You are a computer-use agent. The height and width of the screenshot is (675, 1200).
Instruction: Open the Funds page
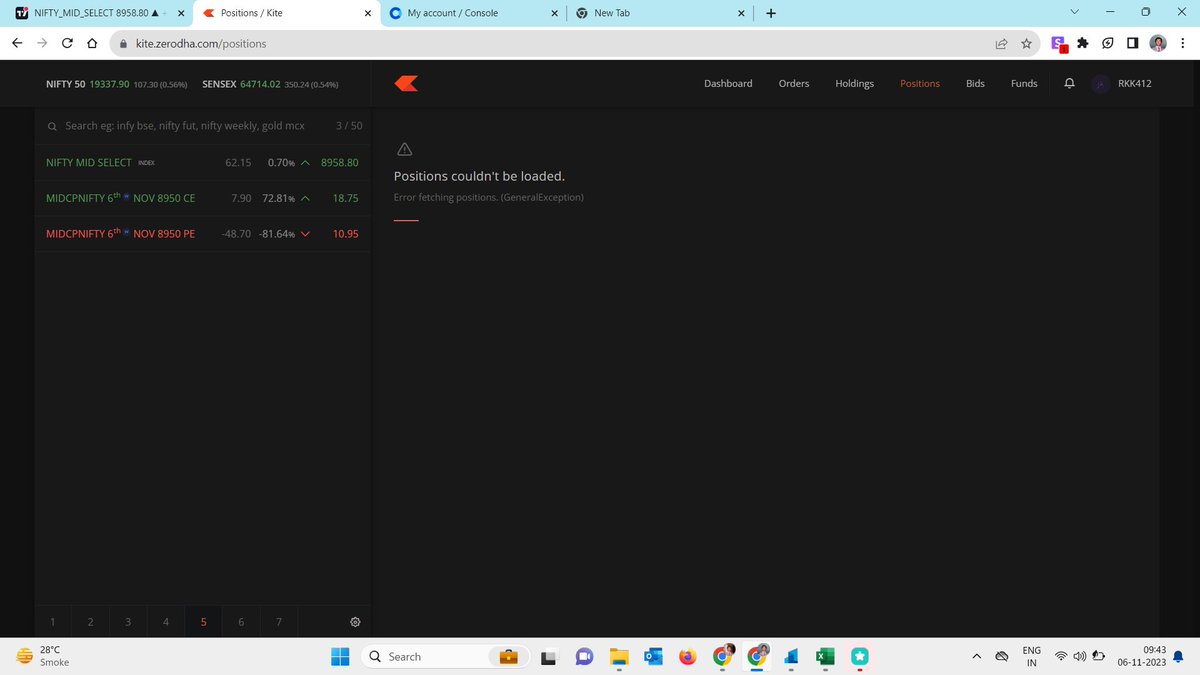(x=1024, y=84)
